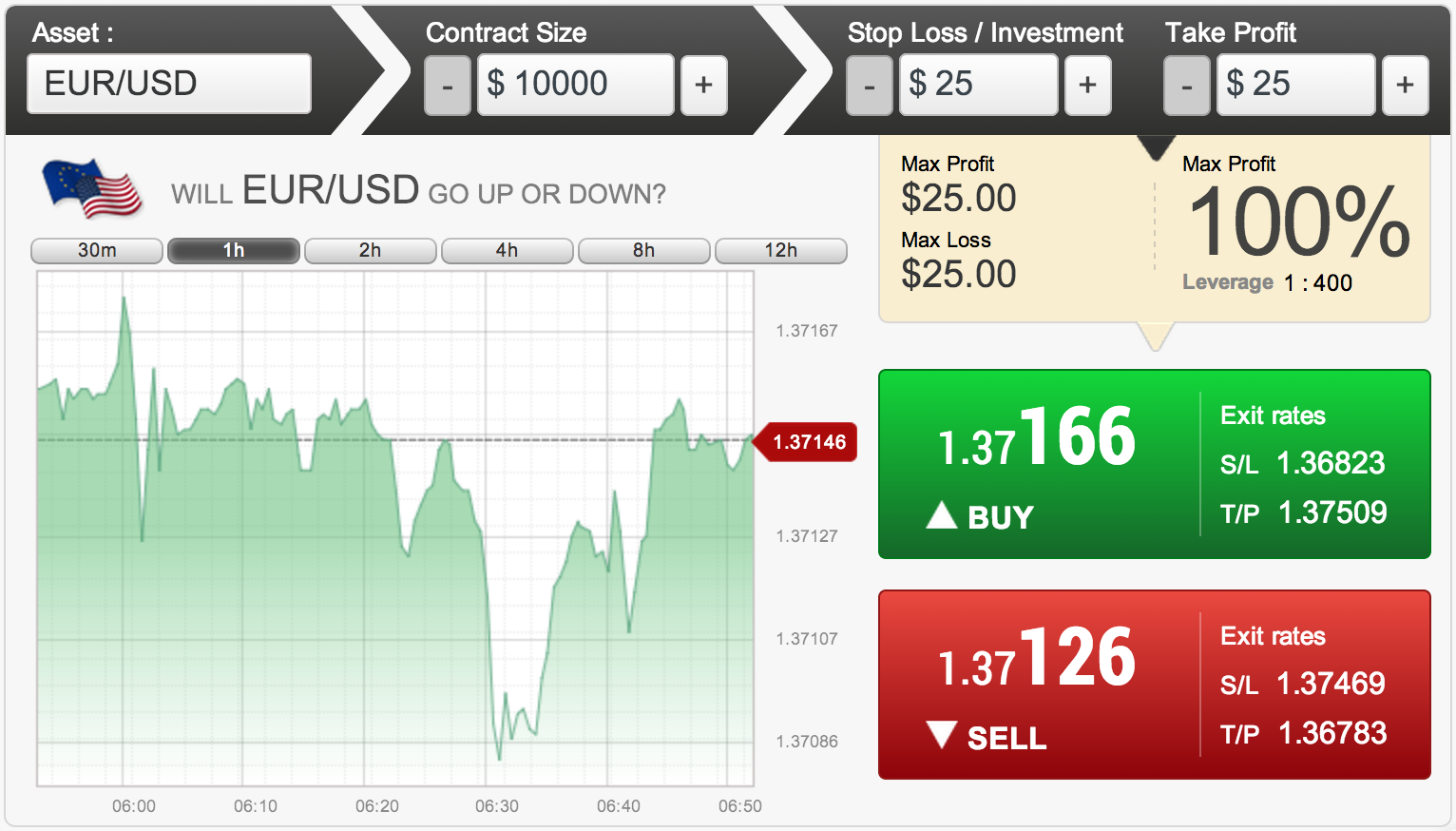This screenshot has height=831, width=1456.
Task: Click the red 1.37146 current price marker
Action: coord(808,442)
